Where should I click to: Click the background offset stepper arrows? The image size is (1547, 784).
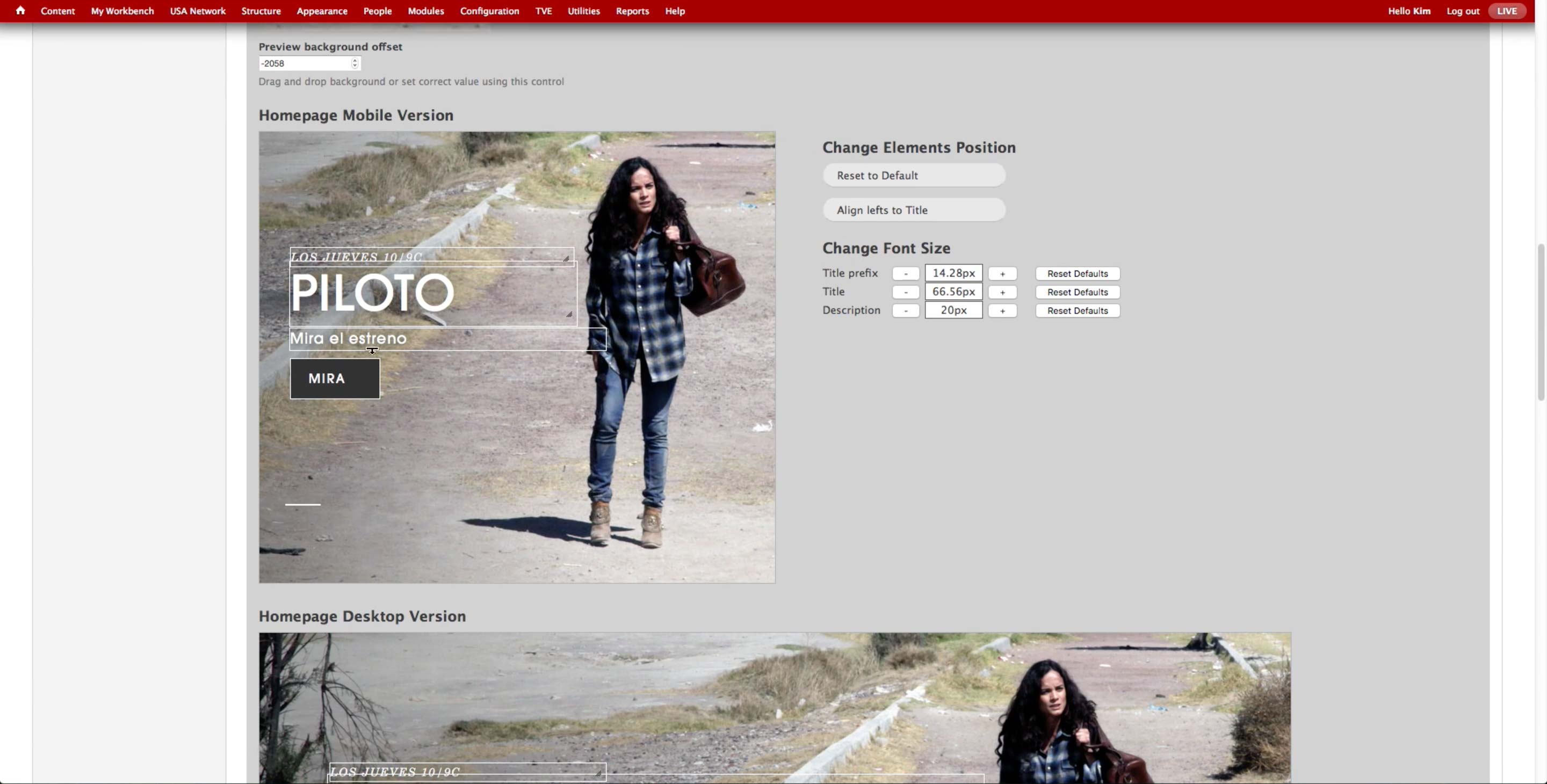click(355, 63)
